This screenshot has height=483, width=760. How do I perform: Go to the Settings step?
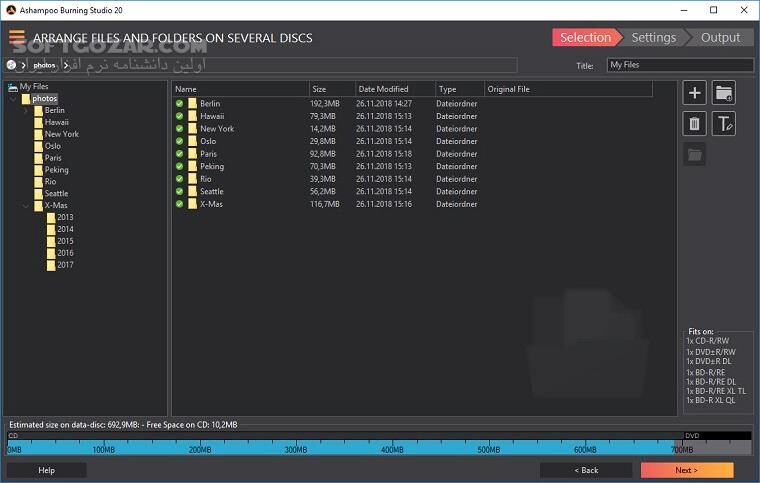(653, 38)
